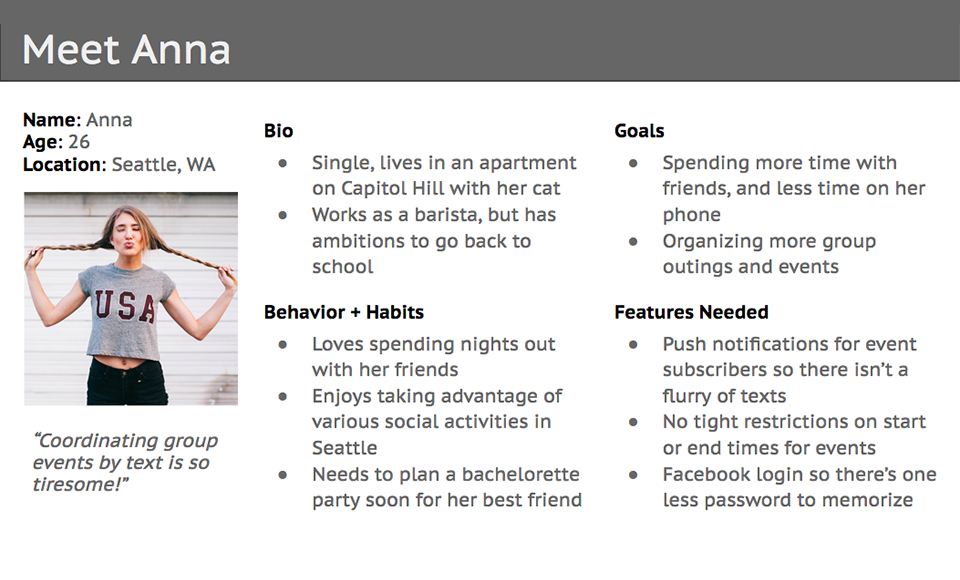Click the quote about coordinating group events
Screen dimensions: 960x580
(126, 462)
